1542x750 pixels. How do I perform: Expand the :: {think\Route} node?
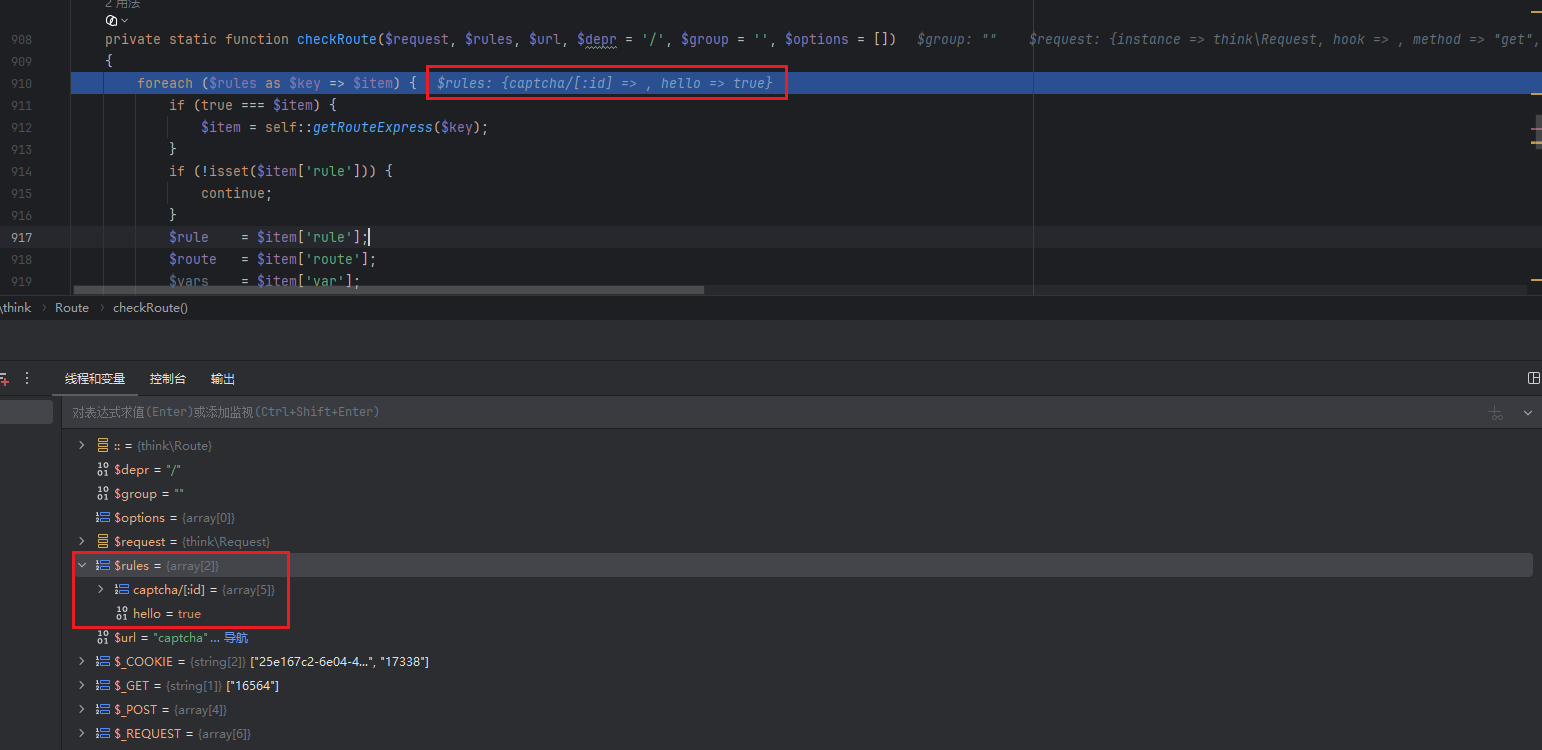(82, 445)
